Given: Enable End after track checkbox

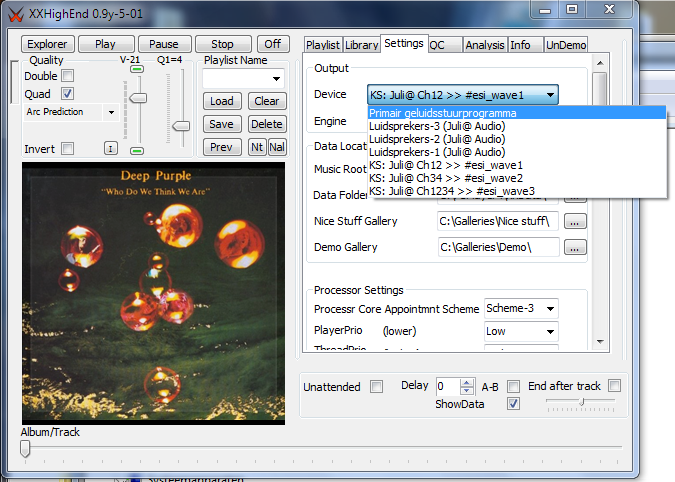Looking at the screenshot, I should coord(614,386).
